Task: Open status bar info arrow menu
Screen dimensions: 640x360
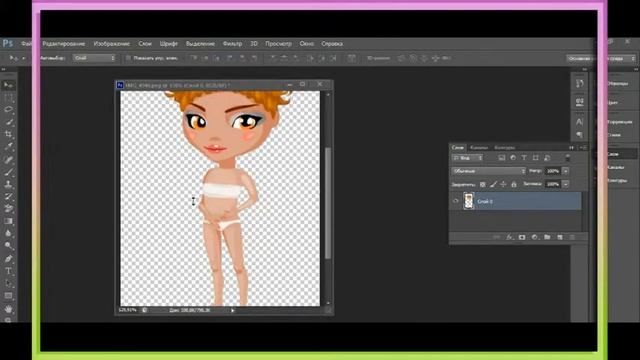Action: coord(233,310)
